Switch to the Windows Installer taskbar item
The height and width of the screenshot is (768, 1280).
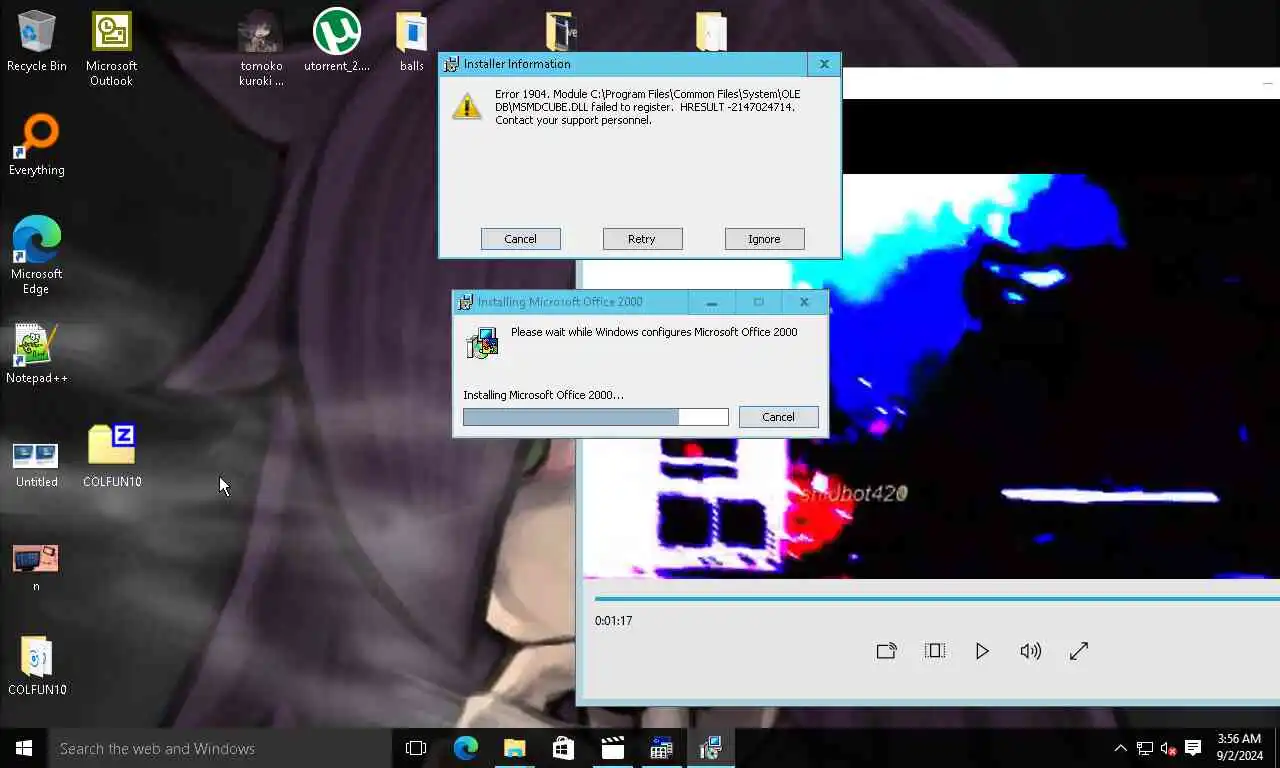point(710,748)
